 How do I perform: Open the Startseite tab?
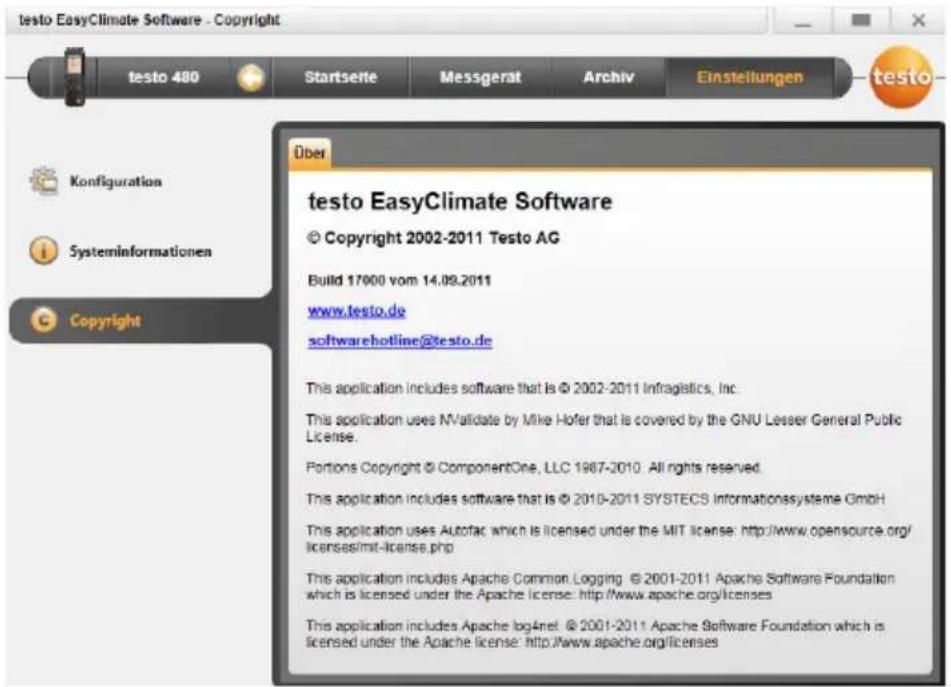[341, 78]
